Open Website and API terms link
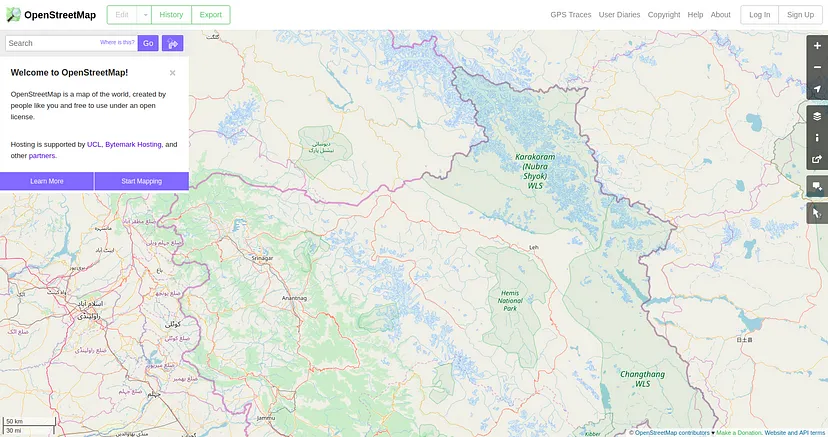 tap(795, 433)
